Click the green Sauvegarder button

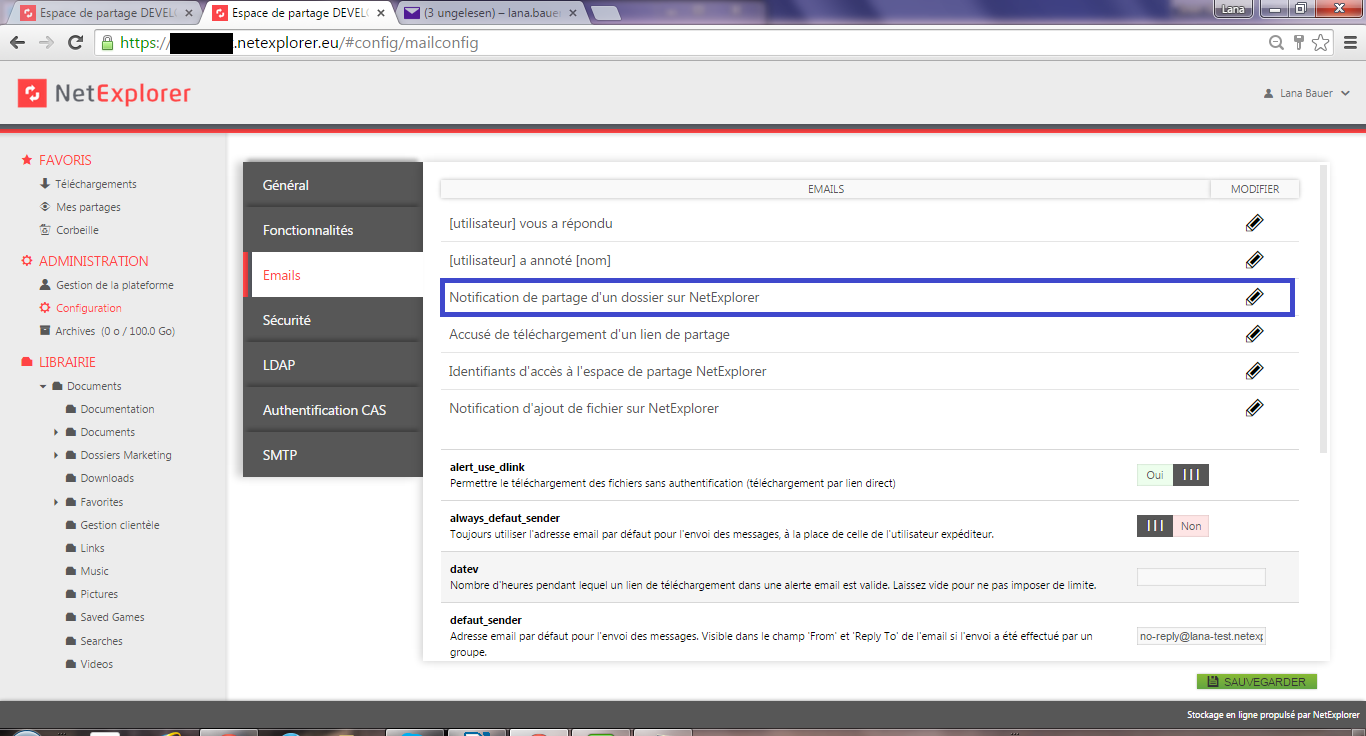pyautogui.click(x=1256, y=682)
